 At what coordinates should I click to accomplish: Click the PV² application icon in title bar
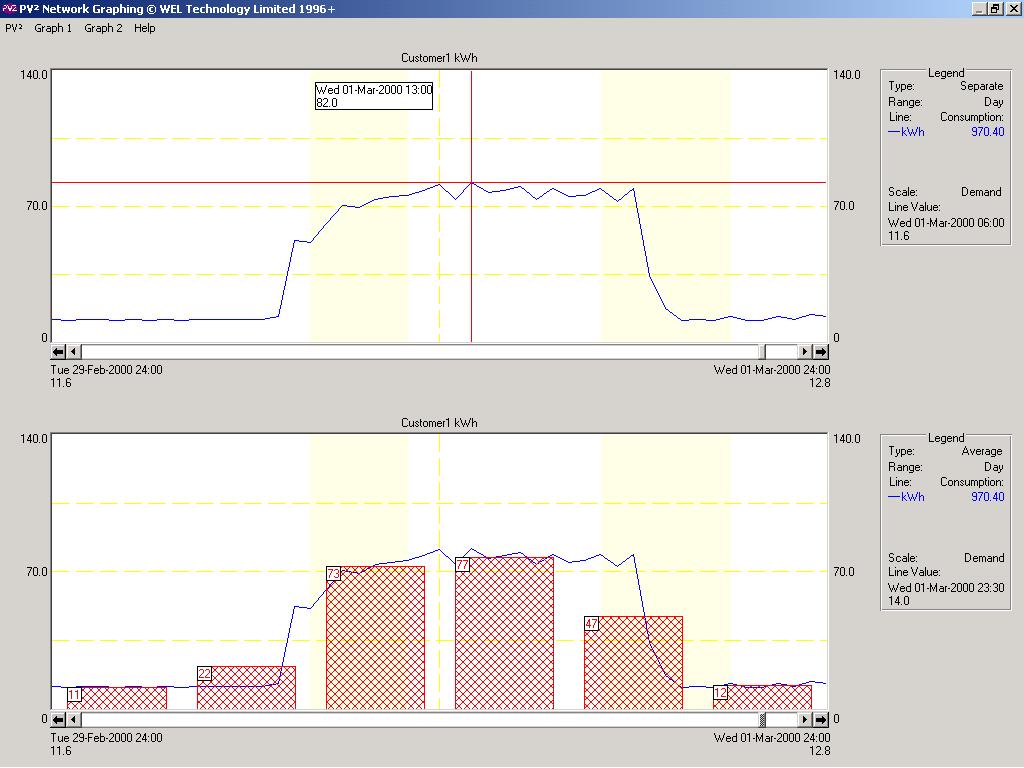click(9, 8)
